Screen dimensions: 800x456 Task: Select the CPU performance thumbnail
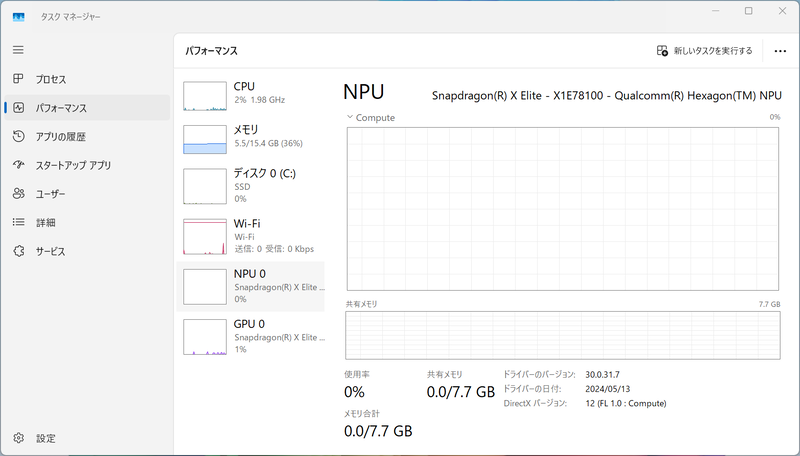click(205, 94)
